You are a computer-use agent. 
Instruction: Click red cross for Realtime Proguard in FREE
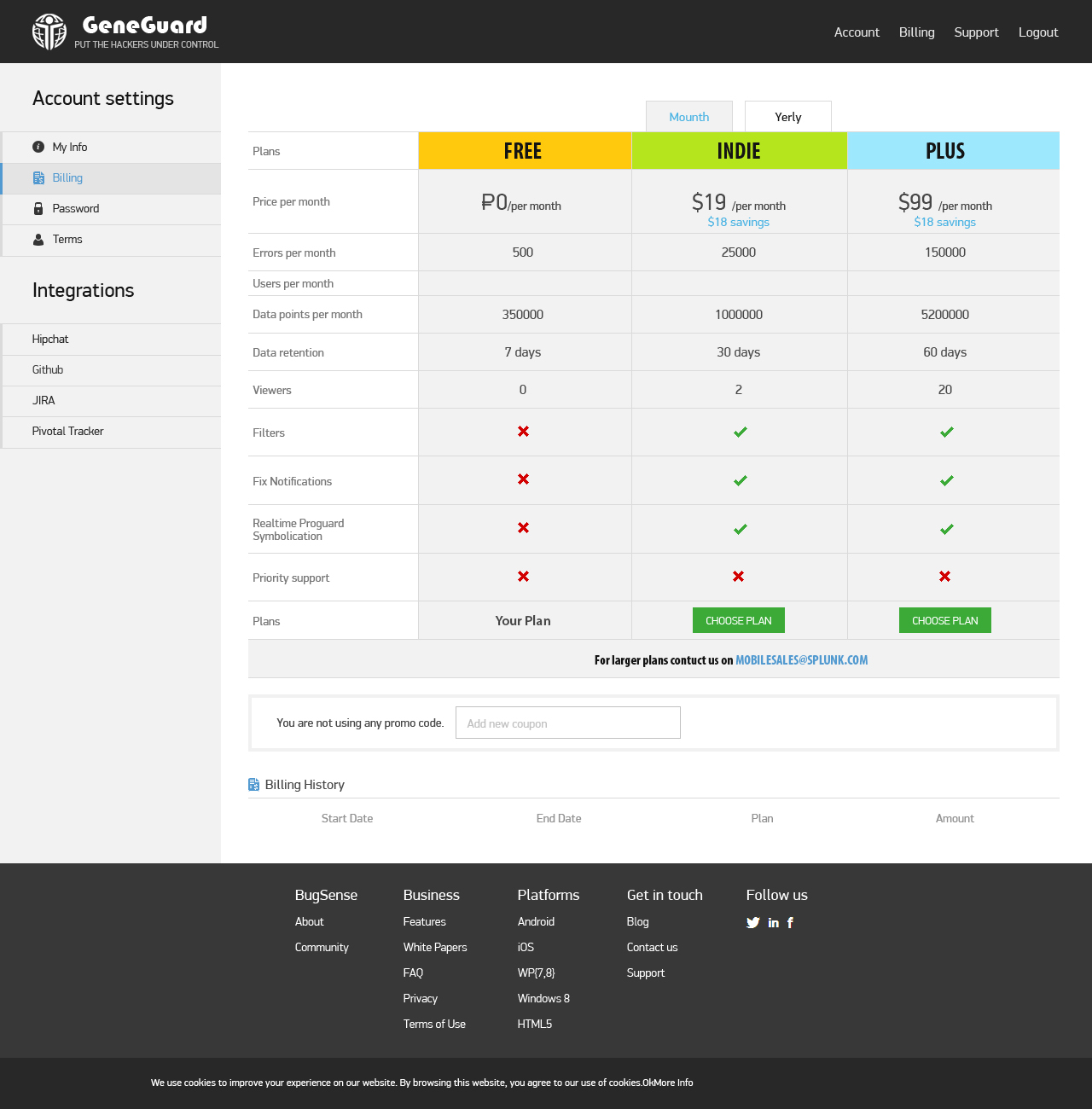523,528
